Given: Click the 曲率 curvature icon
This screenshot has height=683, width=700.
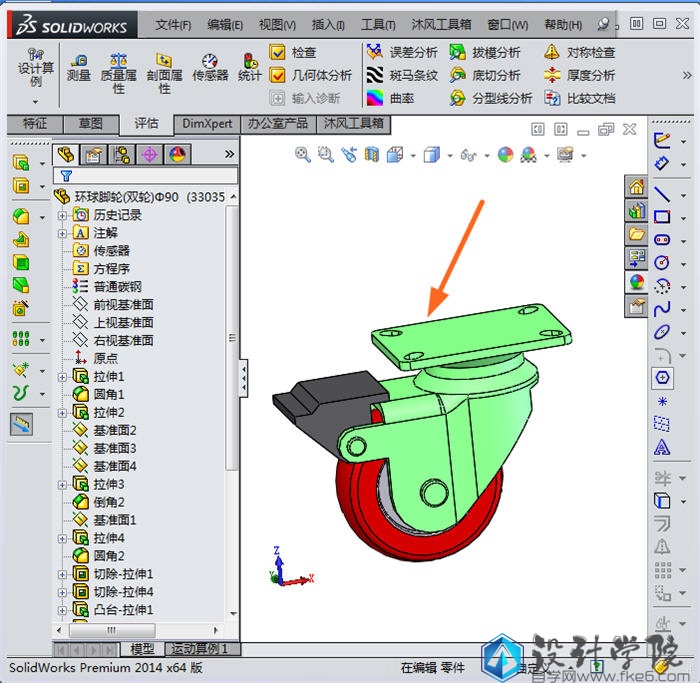Looking at the screenshot, I should click(376, 98).
